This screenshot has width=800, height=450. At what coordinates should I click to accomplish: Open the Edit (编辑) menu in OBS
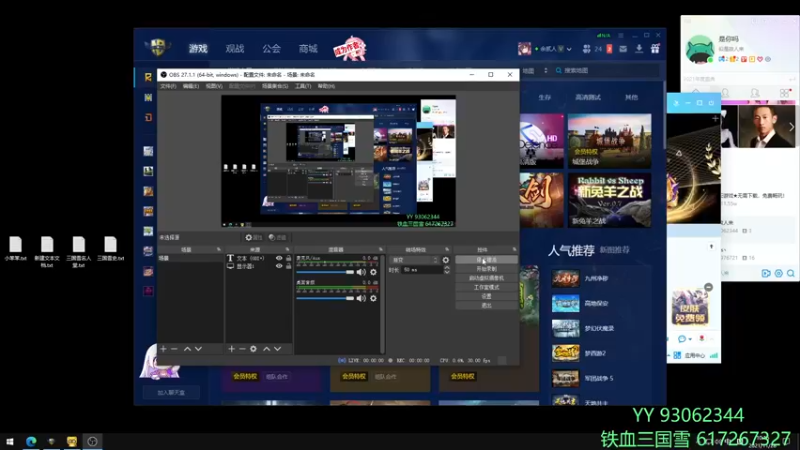coord(191,86)
